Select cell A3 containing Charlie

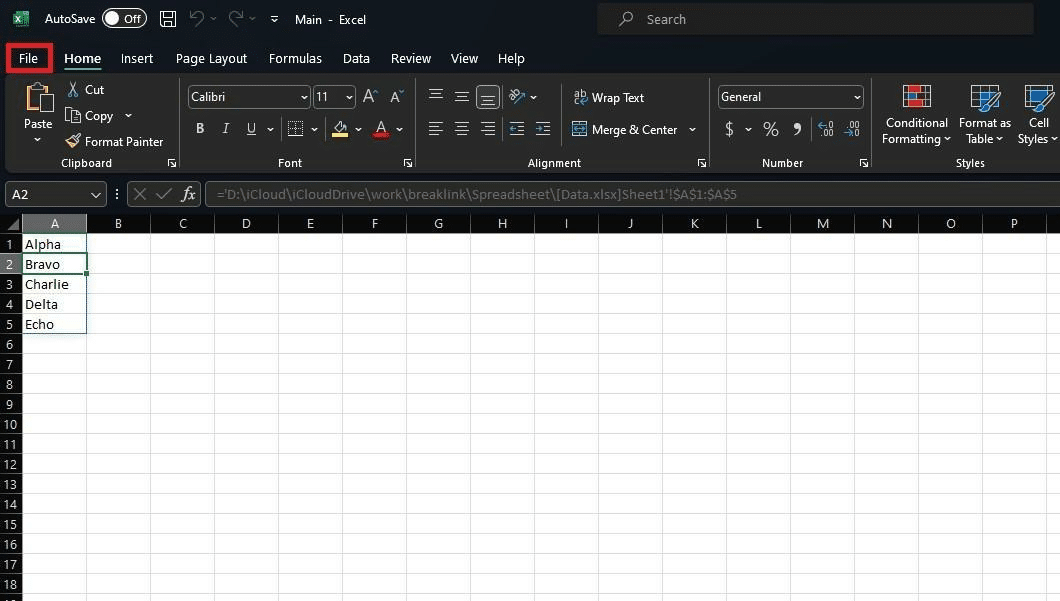(54, 284)
